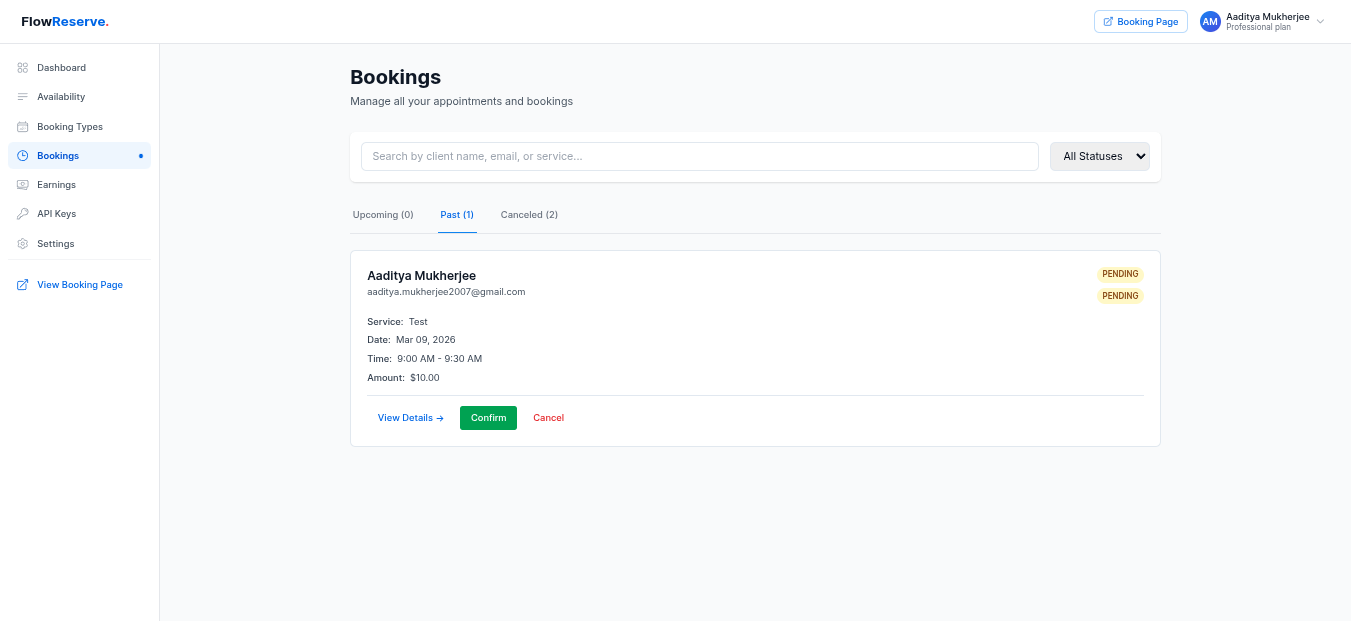Select the API Keys key icon
Screen dimensions: 1351x621
click(x=22, y=213)
